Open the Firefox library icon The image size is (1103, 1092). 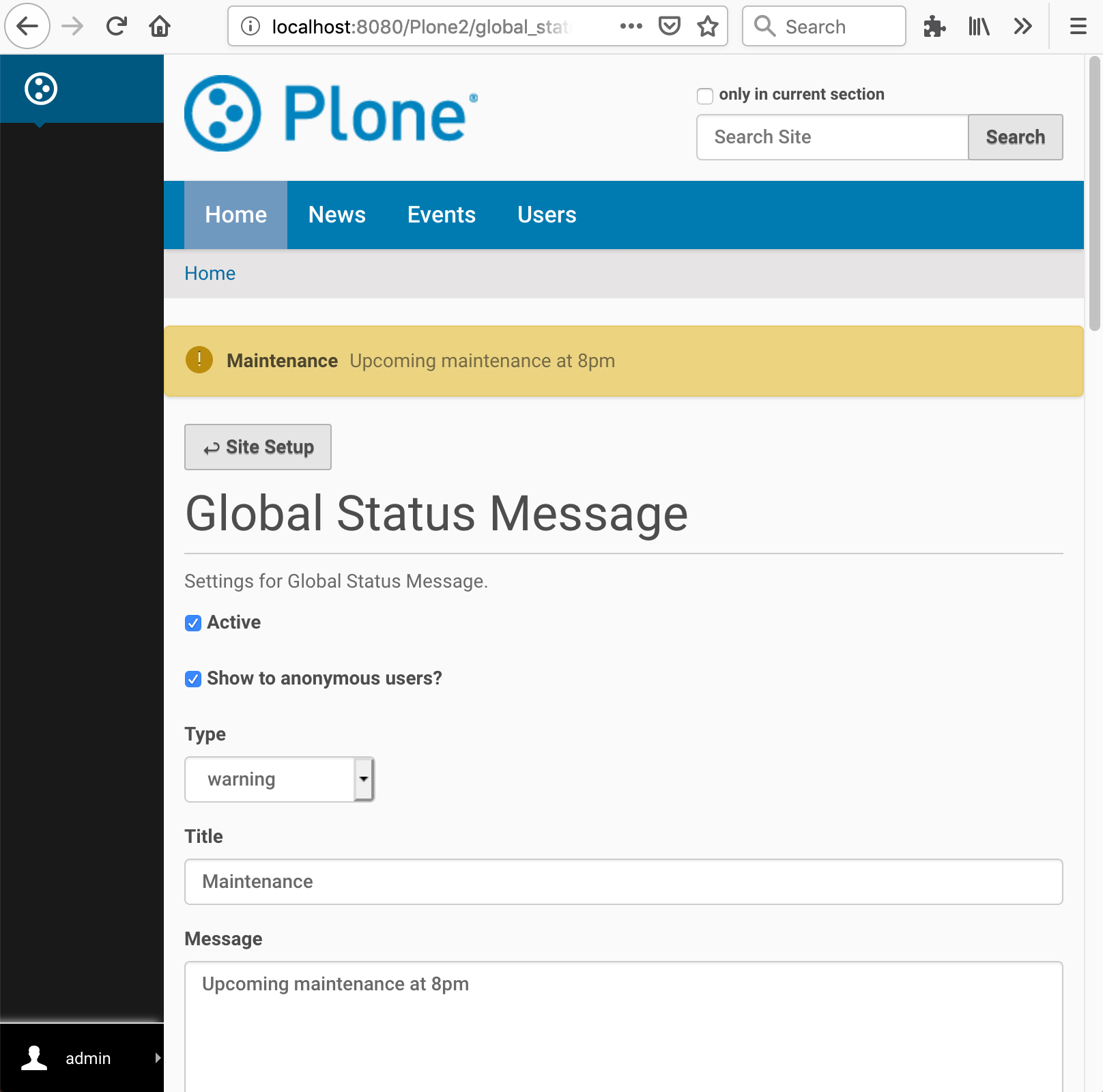pyautogui.click(x=979, y=26)
